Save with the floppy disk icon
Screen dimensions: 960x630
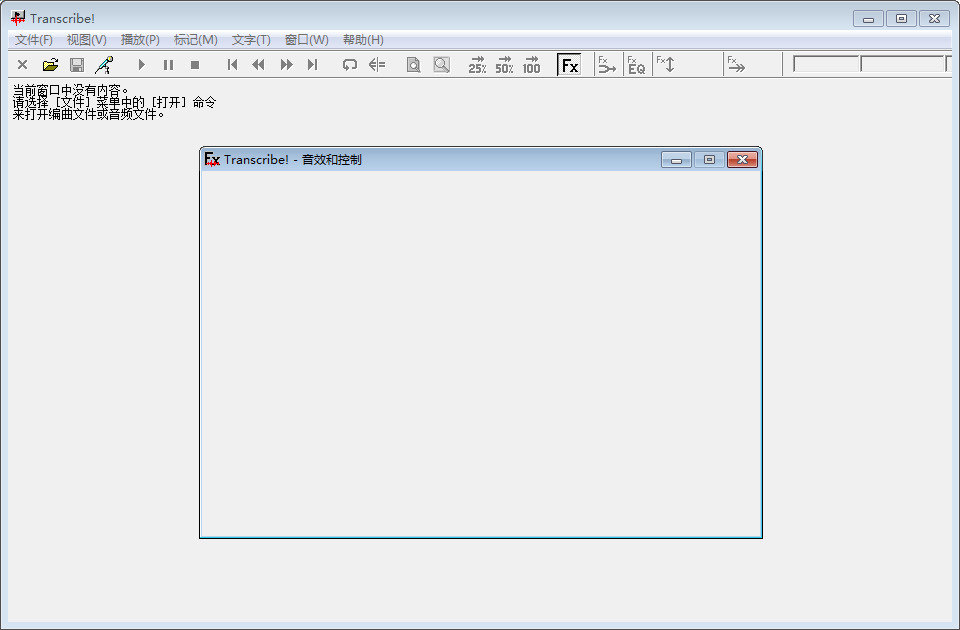point(77,64)
